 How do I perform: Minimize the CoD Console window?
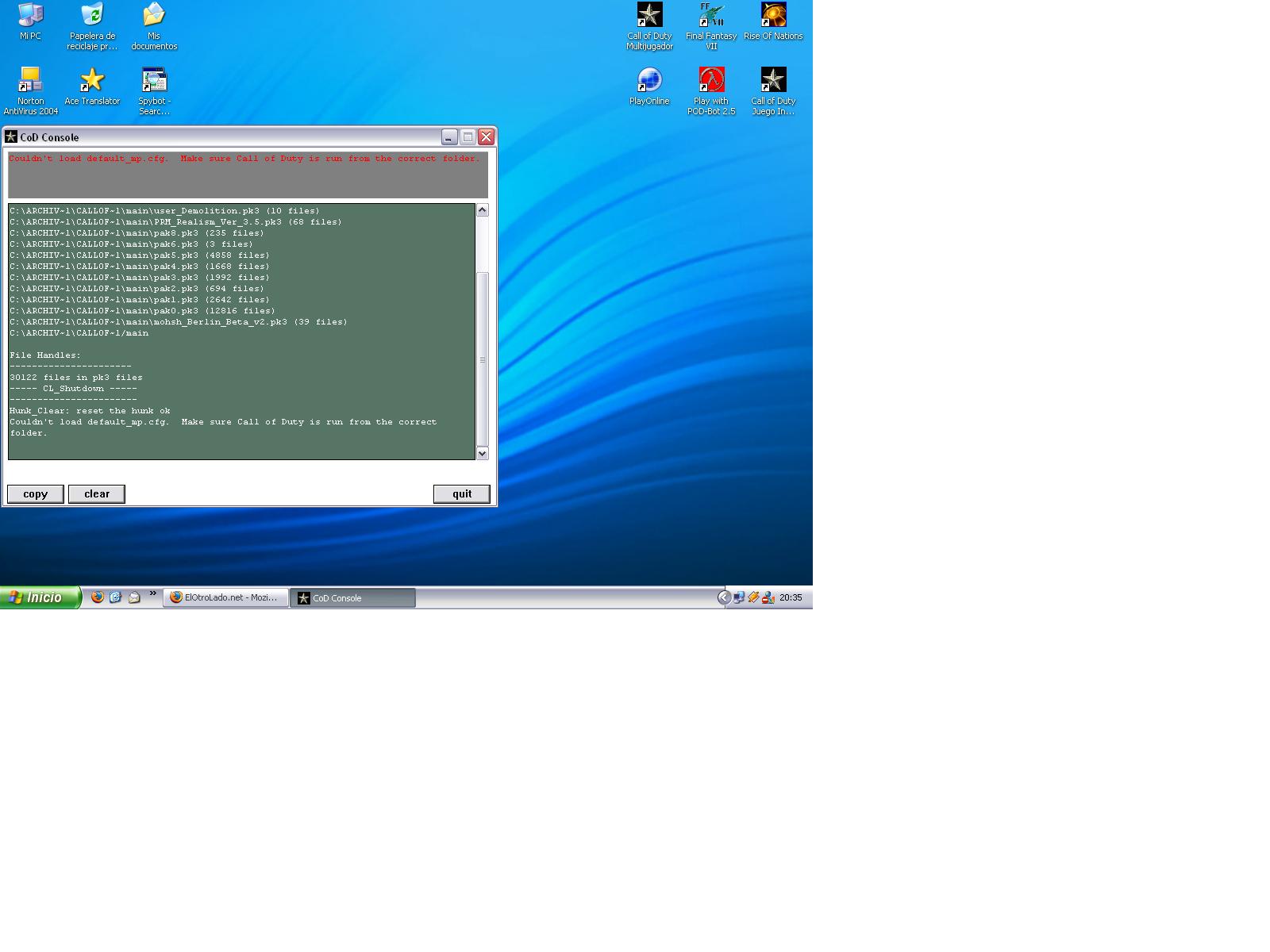pyautogui.click(x=449, y=136)
